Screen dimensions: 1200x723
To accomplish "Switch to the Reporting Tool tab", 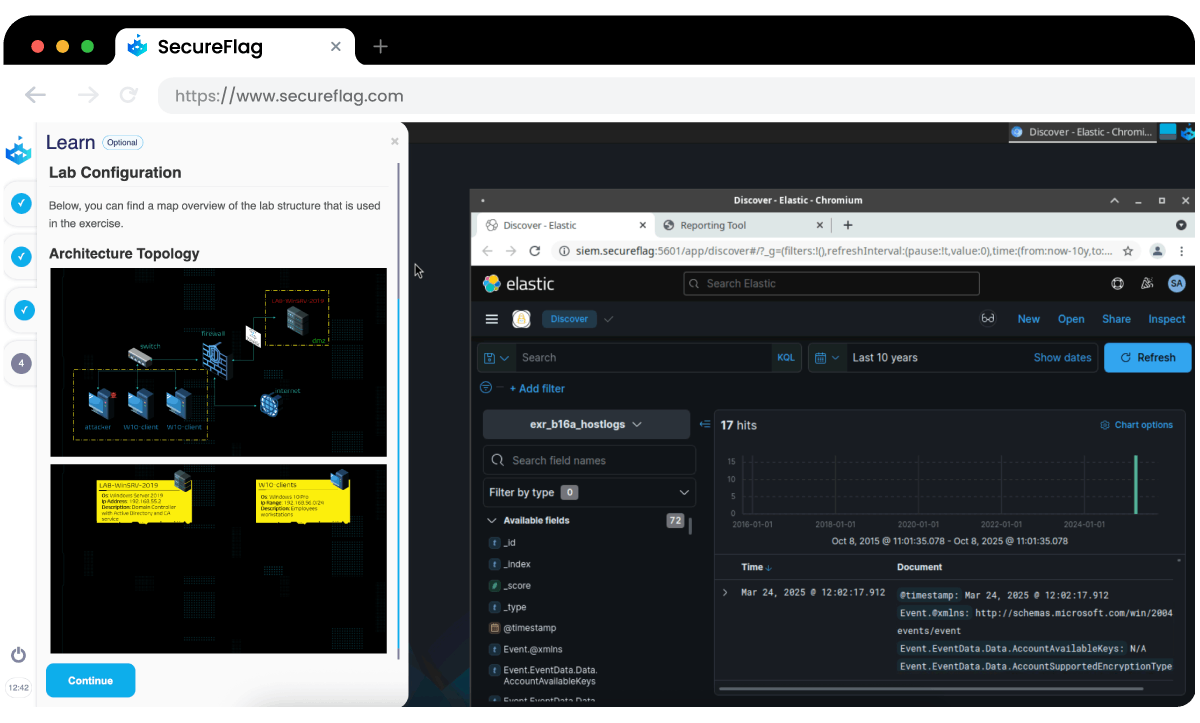I will pyautogui.click(x=741, y=226).
